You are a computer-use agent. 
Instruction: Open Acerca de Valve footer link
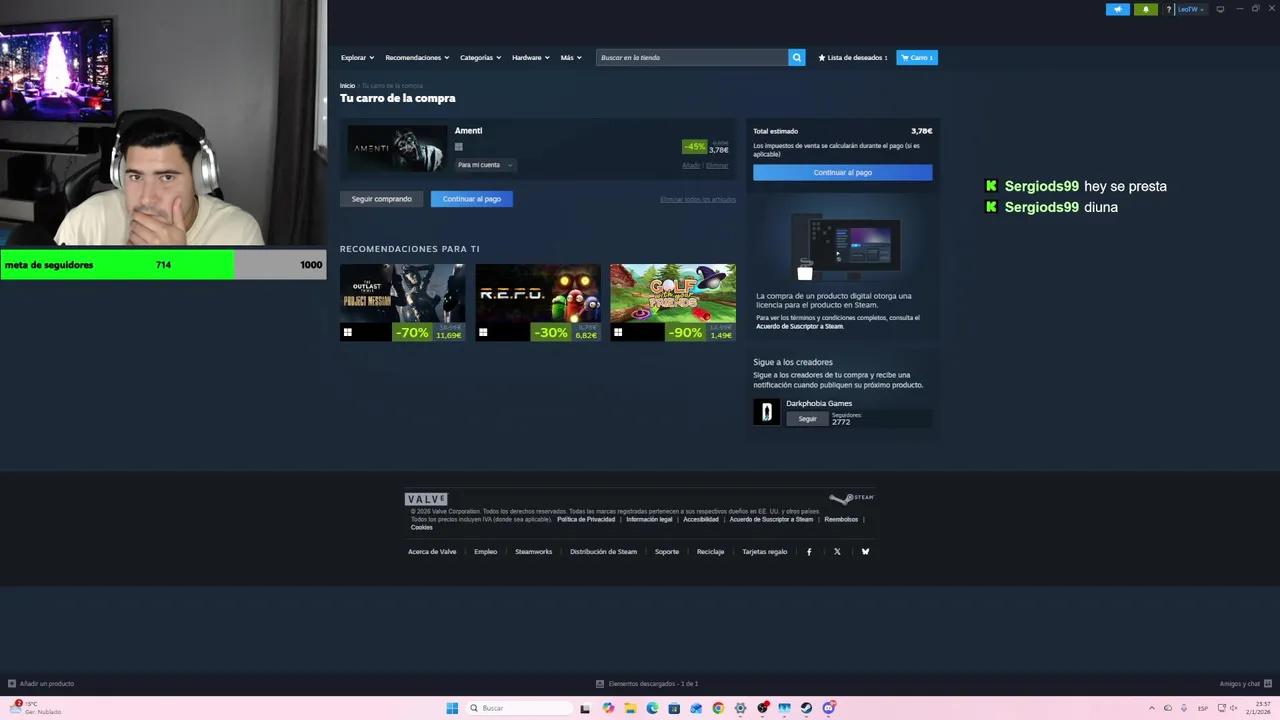(432, 552)
